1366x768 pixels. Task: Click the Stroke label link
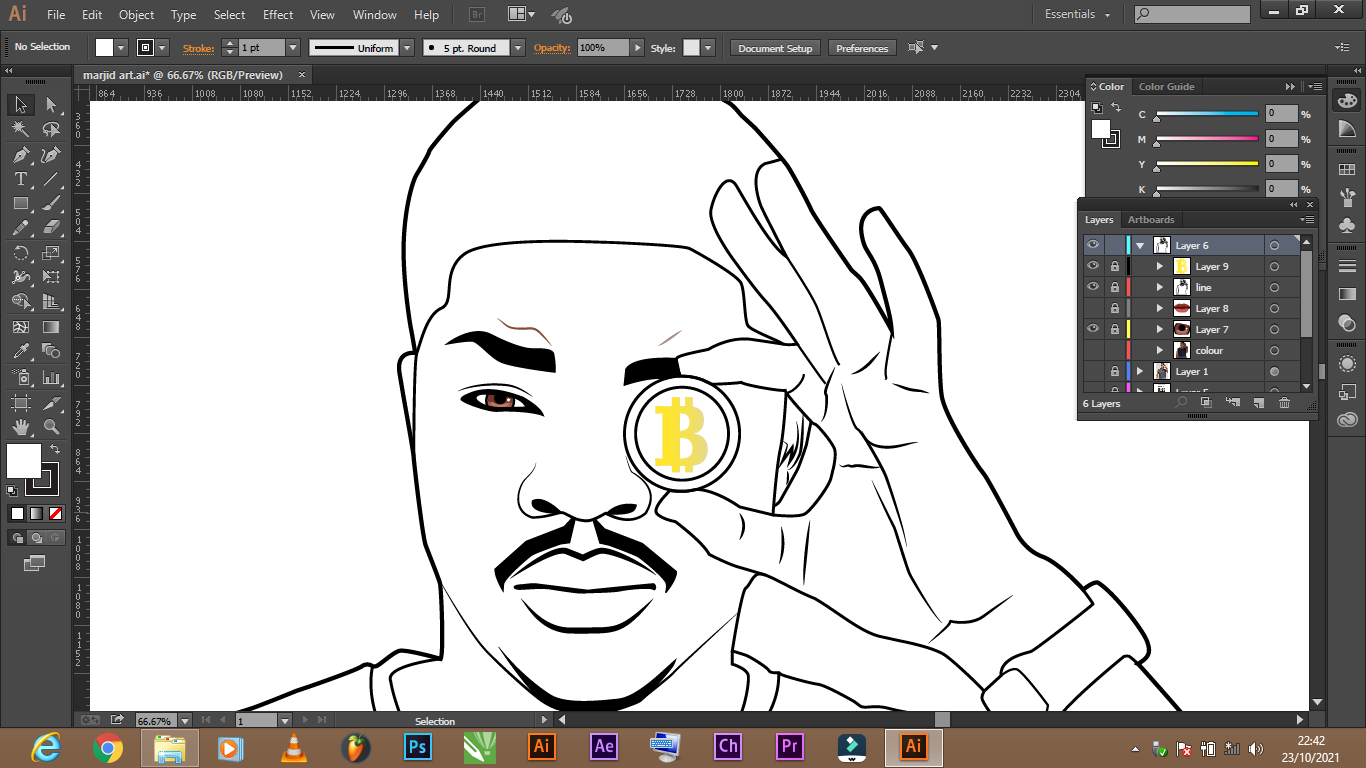tap(197, 48)
